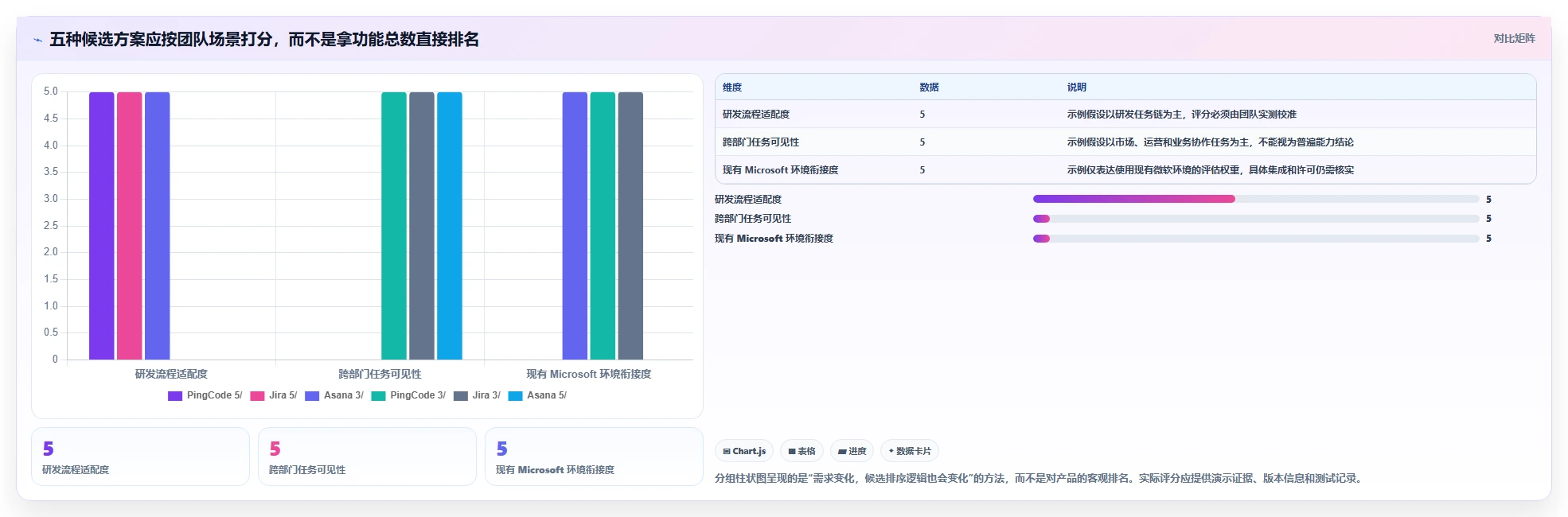The image size is (1568, 517).
Task: Click the 对比矩阵 label in the header
Action: [x=1514, y=38]
